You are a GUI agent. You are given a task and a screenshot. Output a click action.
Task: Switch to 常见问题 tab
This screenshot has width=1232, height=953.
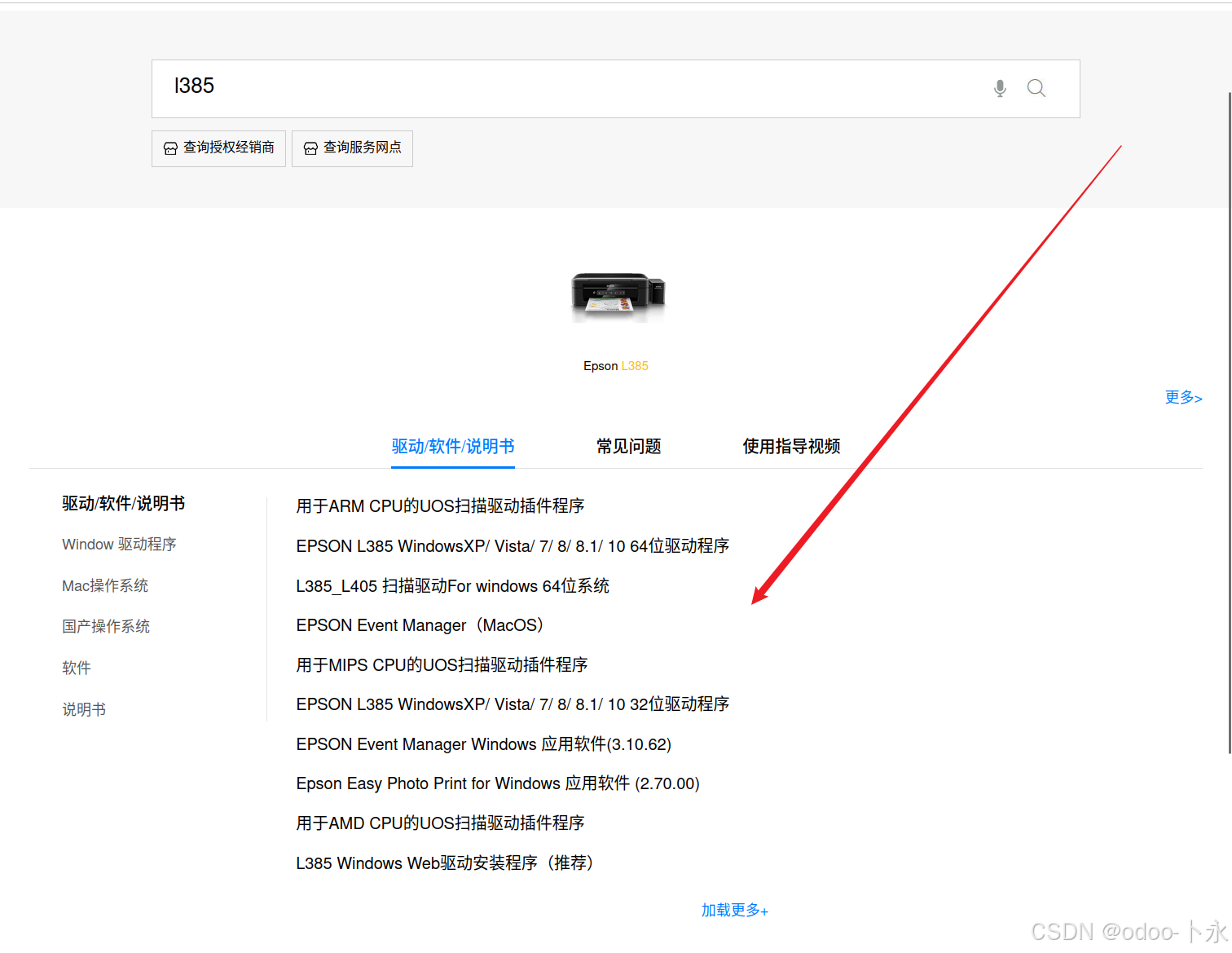[x=628, y=447]
